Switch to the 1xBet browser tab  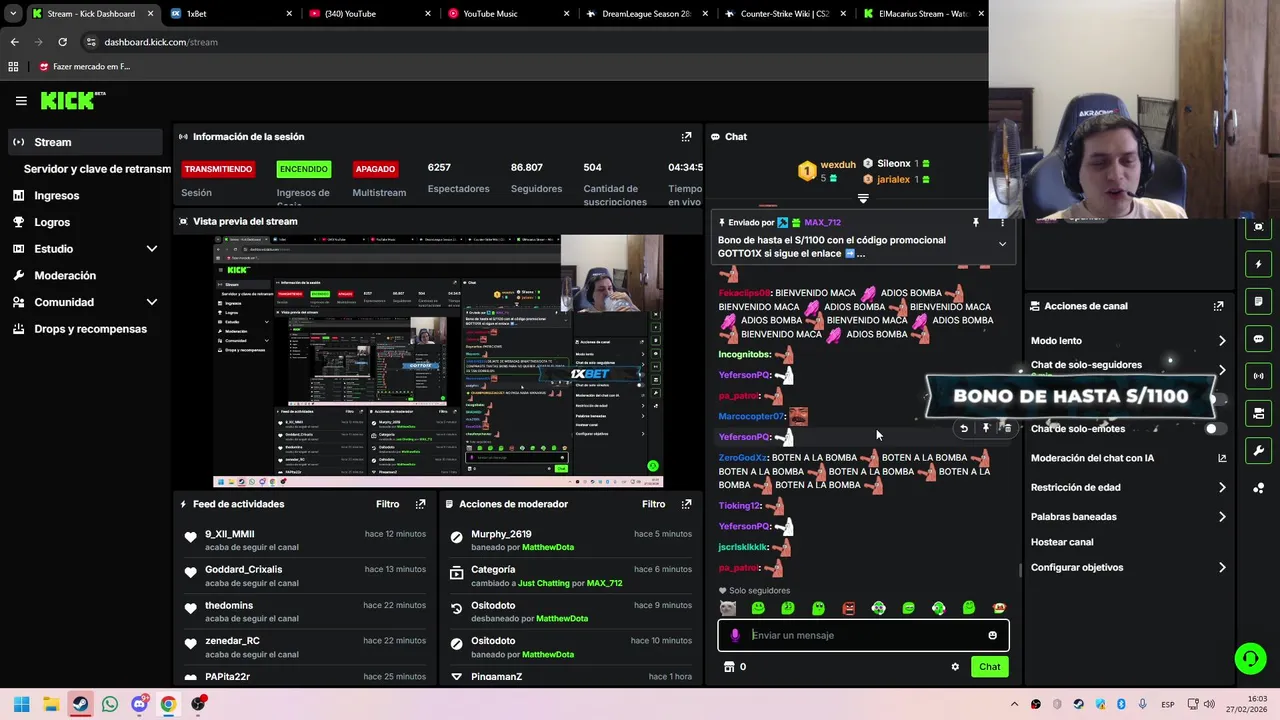229,14
